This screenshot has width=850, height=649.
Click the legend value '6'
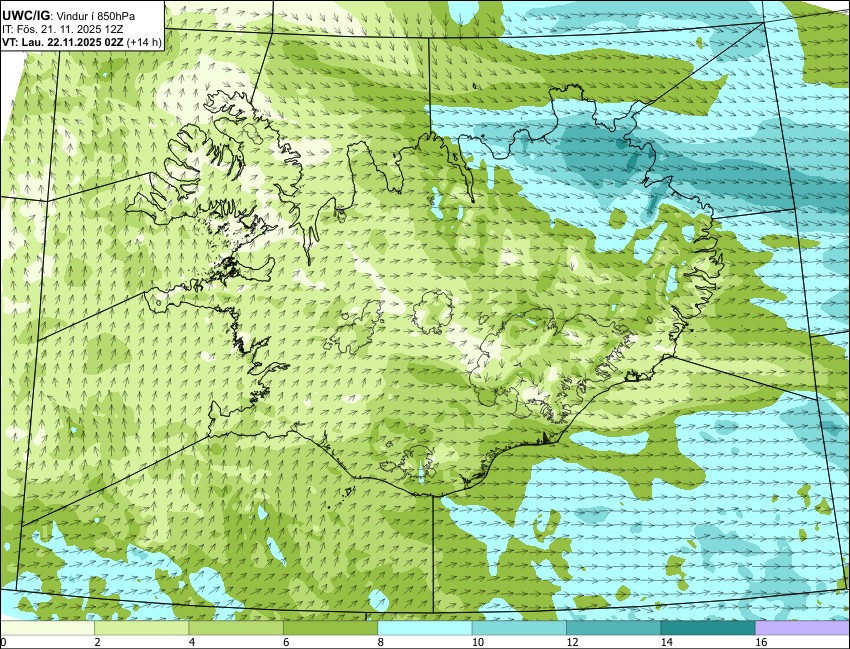click(x=286, y=642)
